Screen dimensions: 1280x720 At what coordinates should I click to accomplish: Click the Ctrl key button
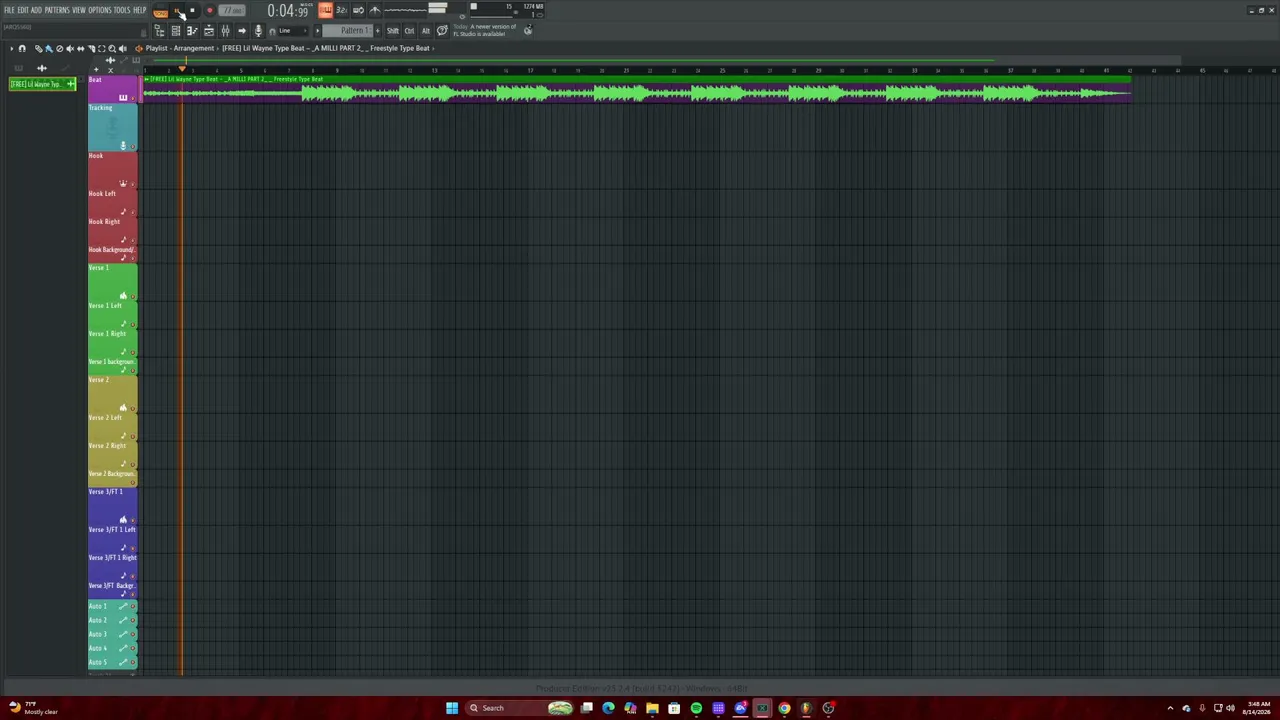(409, 31)
